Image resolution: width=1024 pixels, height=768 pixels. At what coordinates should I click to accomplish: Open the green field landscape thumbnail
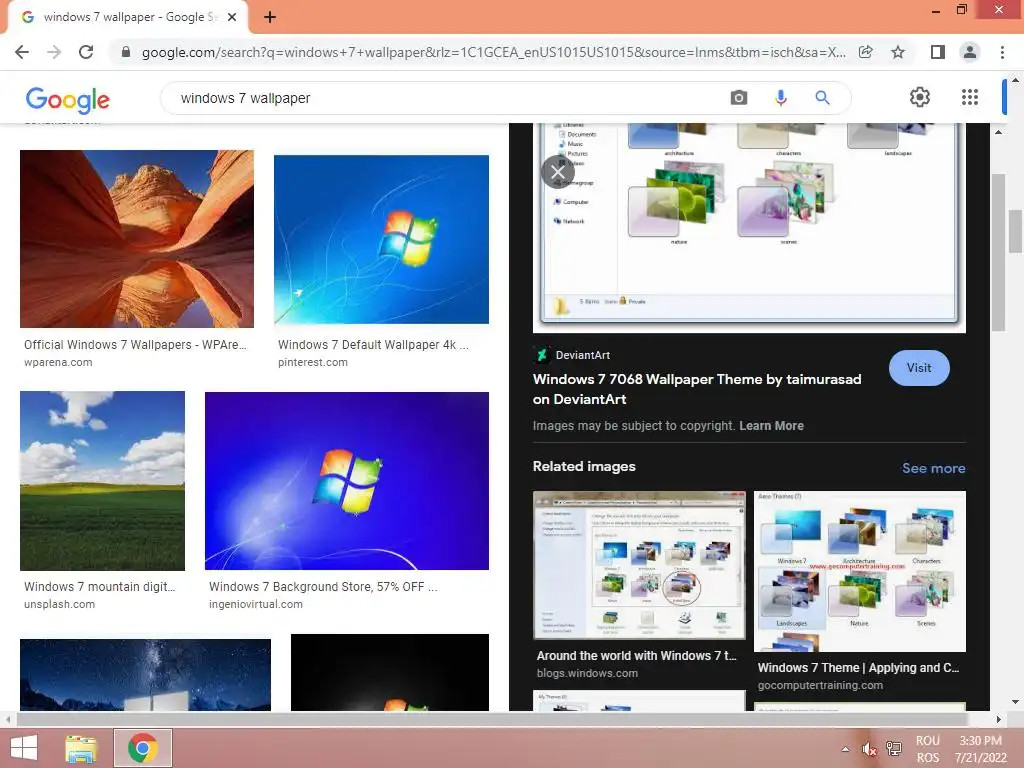(103, 481)
